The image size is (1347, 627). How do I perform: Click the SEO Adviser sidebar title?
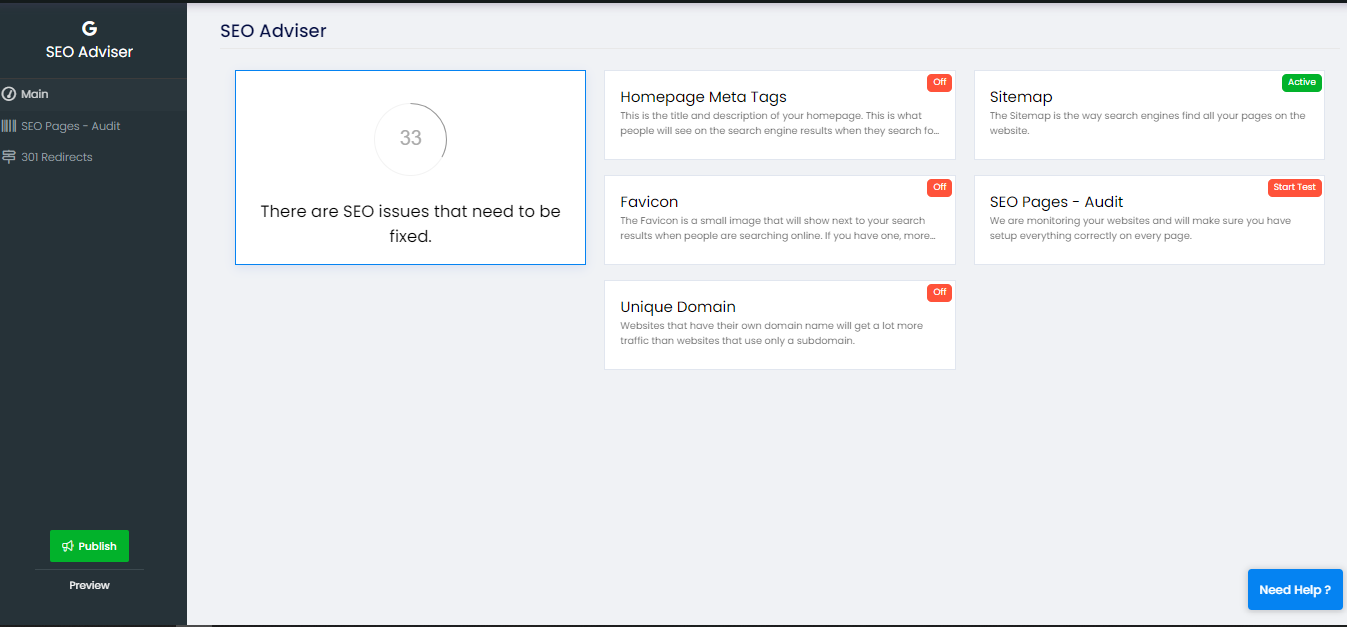click(89, 52)
